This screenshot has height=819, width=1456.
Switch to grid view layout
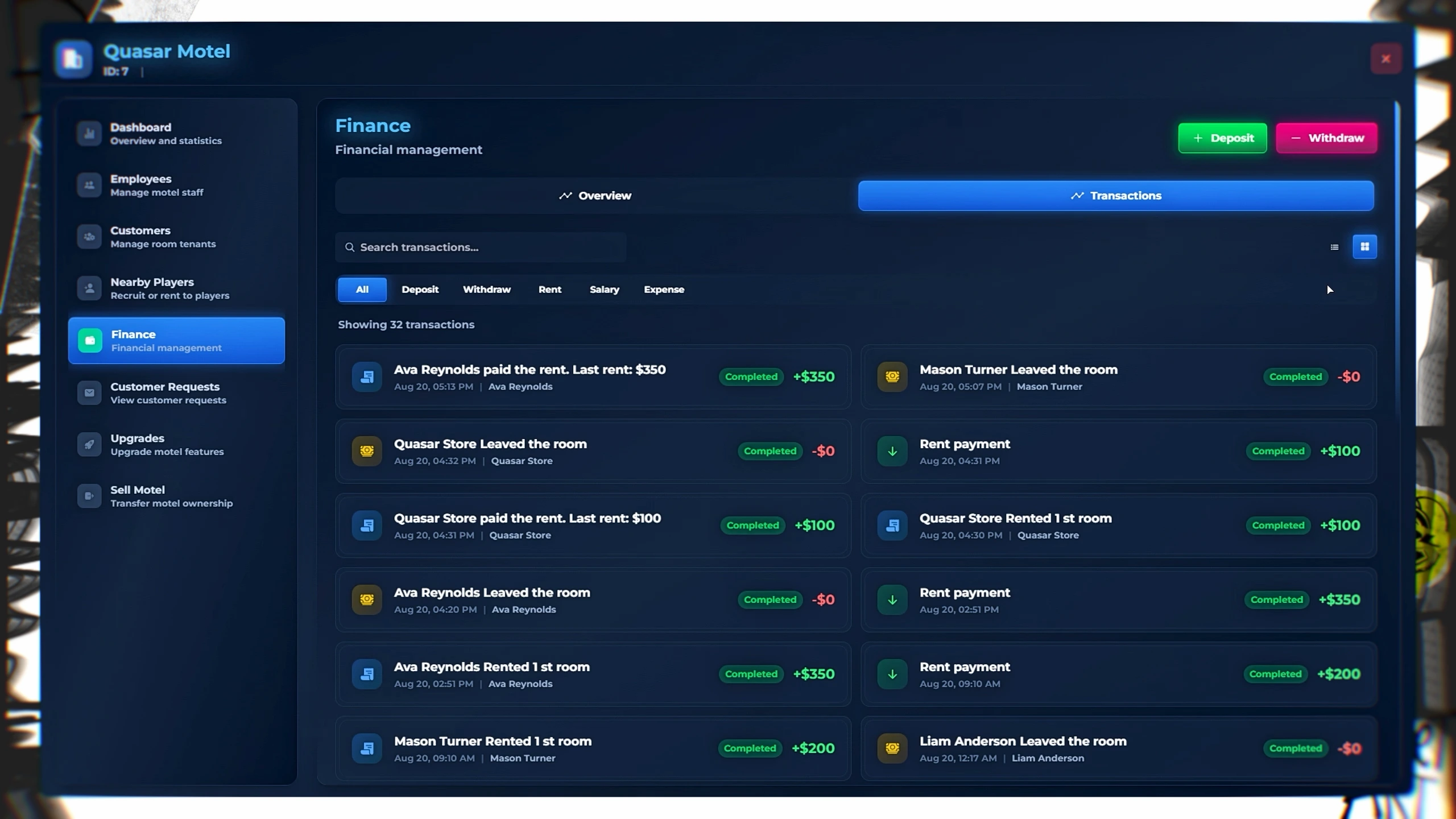pos(1364,247)
